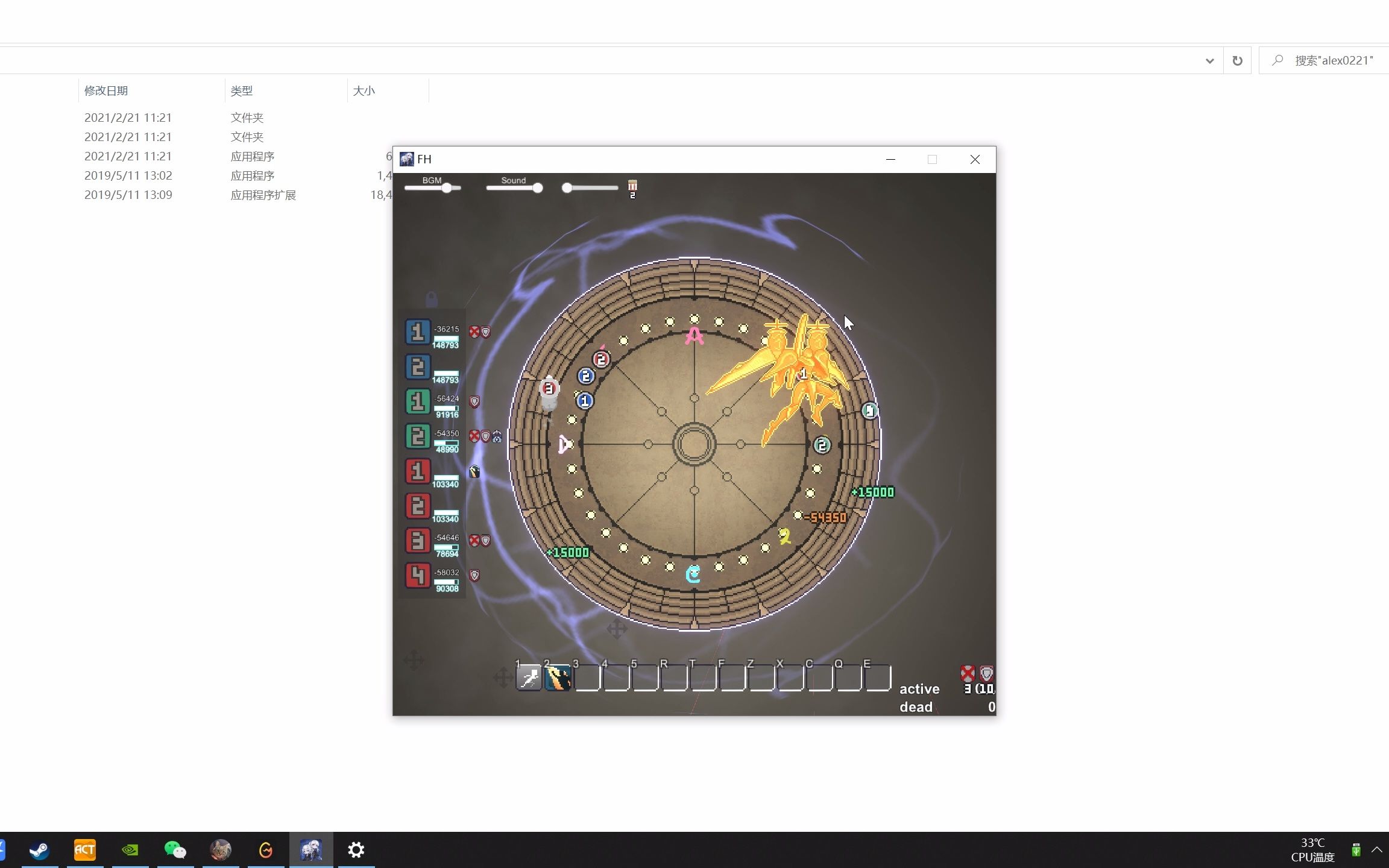This screenshot has height=868, width=1389.
Task: Activate the flame skill in hotbar slot 2
Action: pos(558,679)
